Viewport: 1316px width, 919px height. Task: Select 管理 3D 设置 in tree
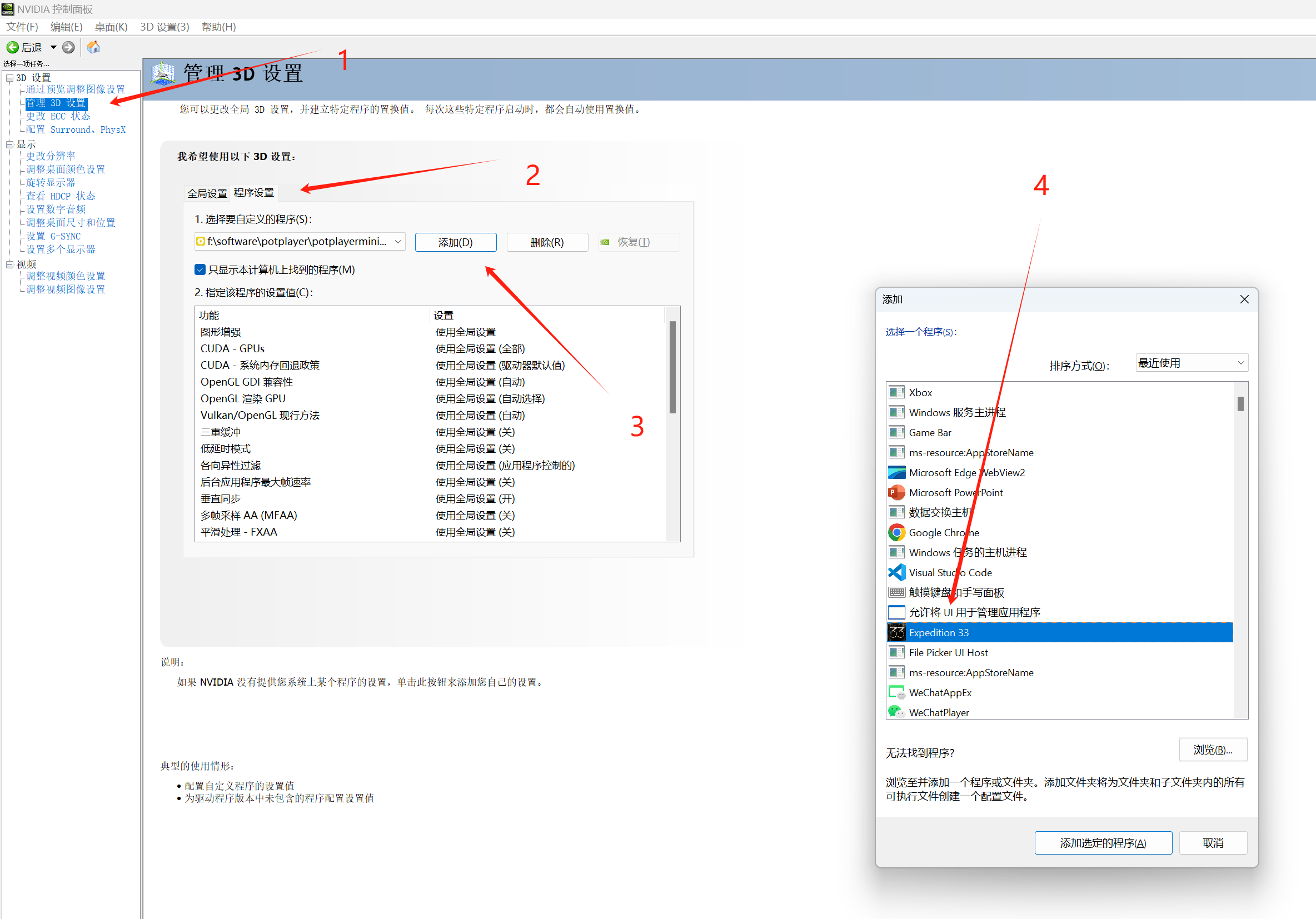[x=56, y=103]
